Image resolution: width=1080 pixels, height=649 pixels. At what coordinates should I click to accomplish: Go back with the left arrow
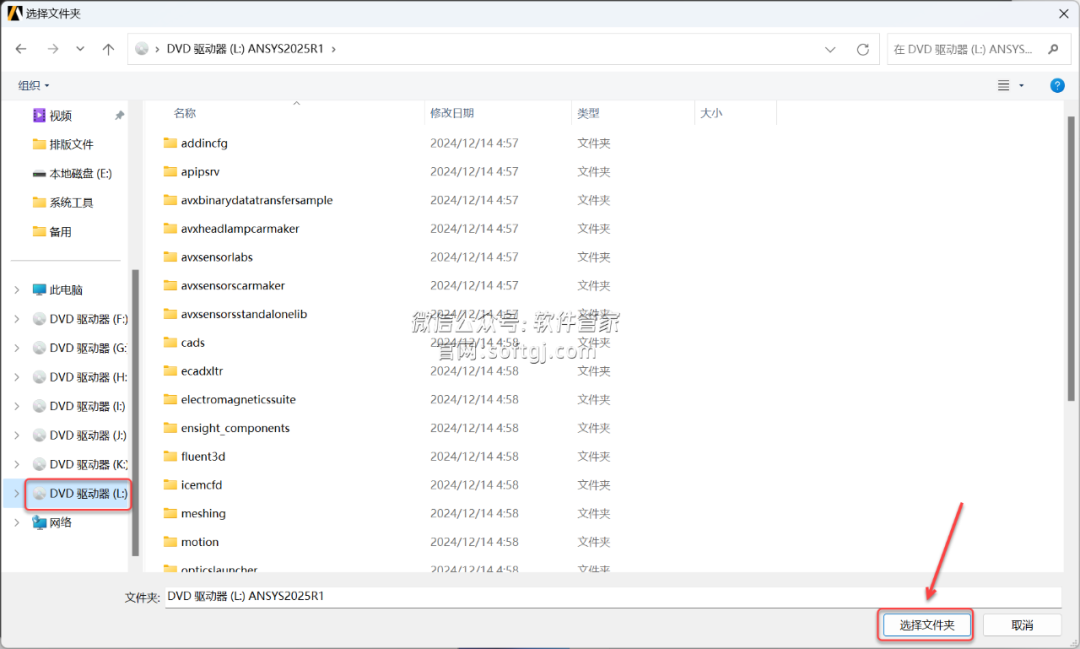pos(21,49)
